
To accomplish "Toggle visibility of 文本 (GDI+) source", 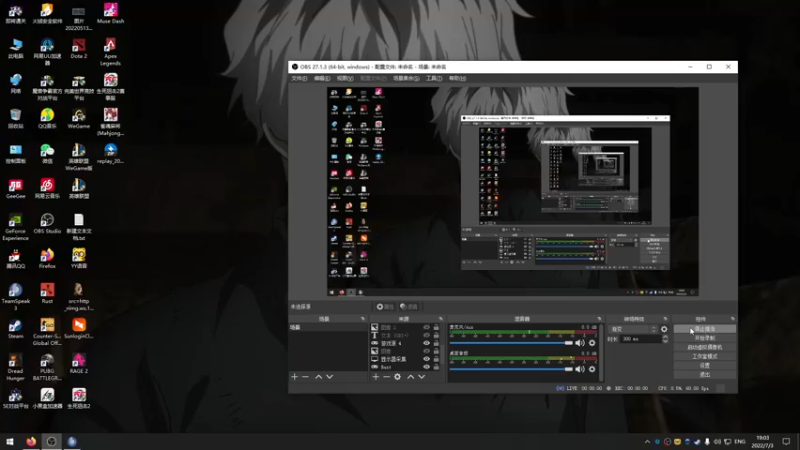I will point(427,335).
